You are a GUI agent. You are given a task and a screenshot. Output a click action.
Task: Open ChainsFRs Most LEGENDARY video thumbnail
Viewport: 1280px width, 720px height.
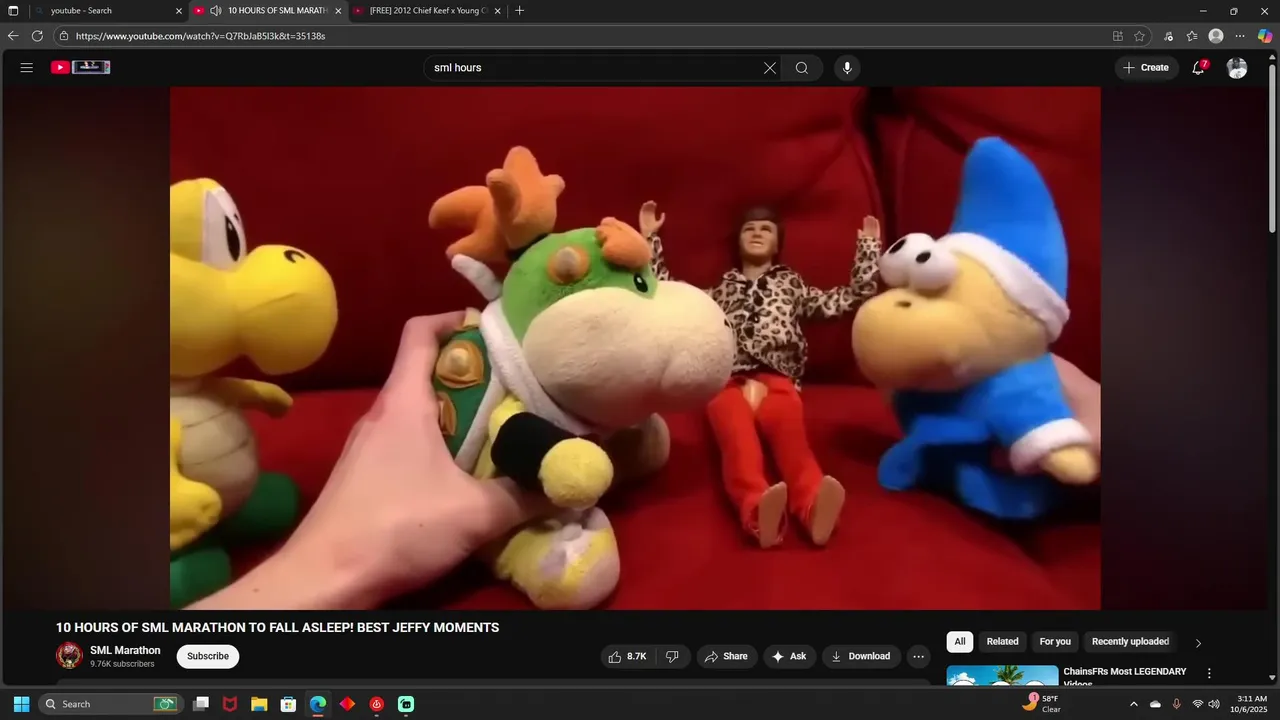pos(1002,675)
